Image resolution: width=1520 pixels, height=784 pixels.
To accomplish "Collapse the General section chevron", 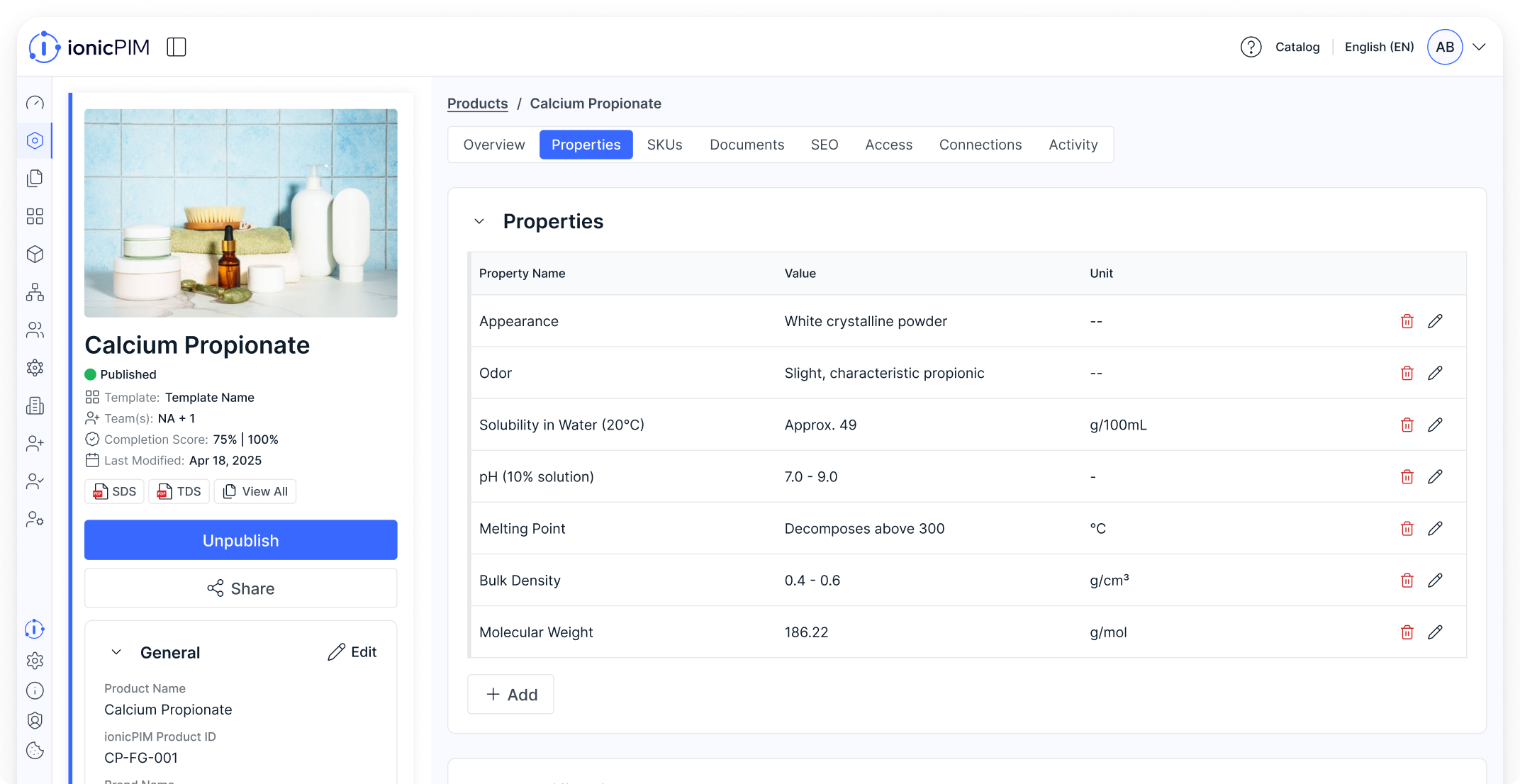I will tap(116, 652).
